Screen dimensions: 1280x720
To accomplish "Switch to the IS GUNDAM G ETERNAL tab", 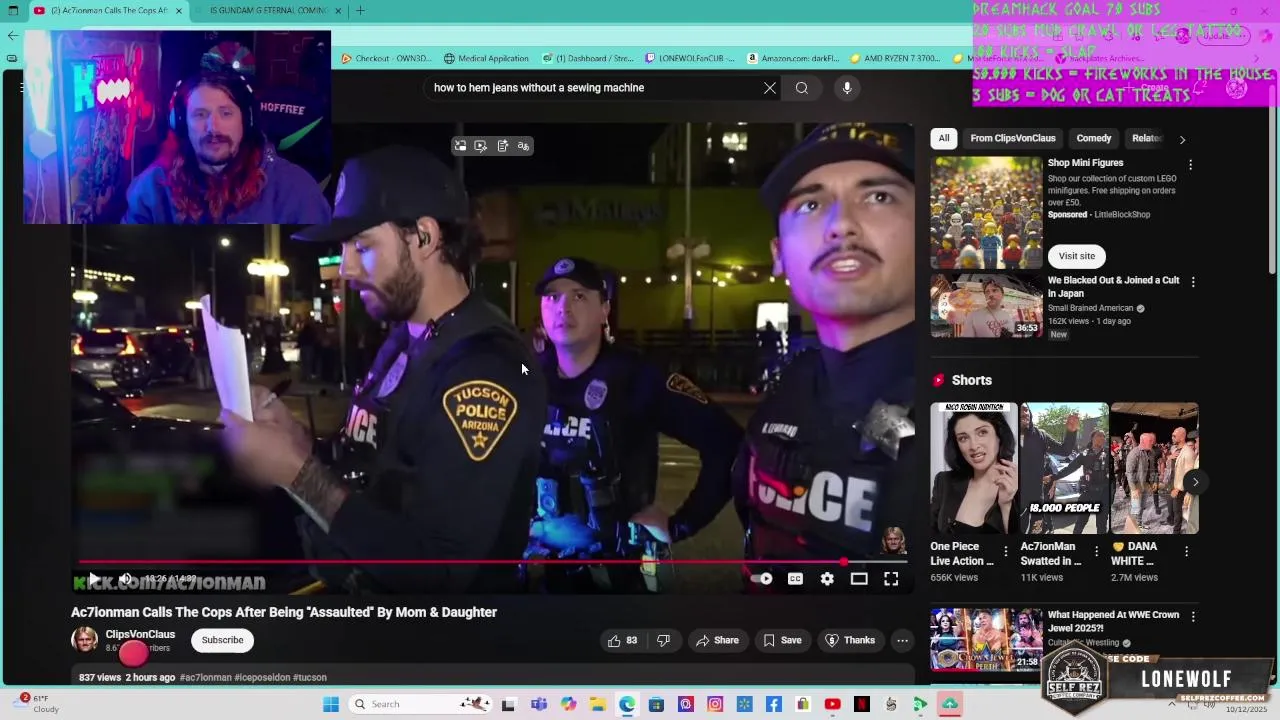I will (x=270, y=11).
